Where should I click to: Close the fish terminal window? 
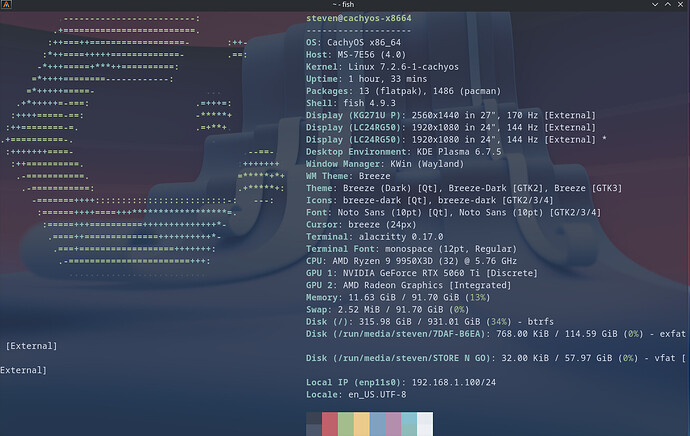click(x=680, y=4)
